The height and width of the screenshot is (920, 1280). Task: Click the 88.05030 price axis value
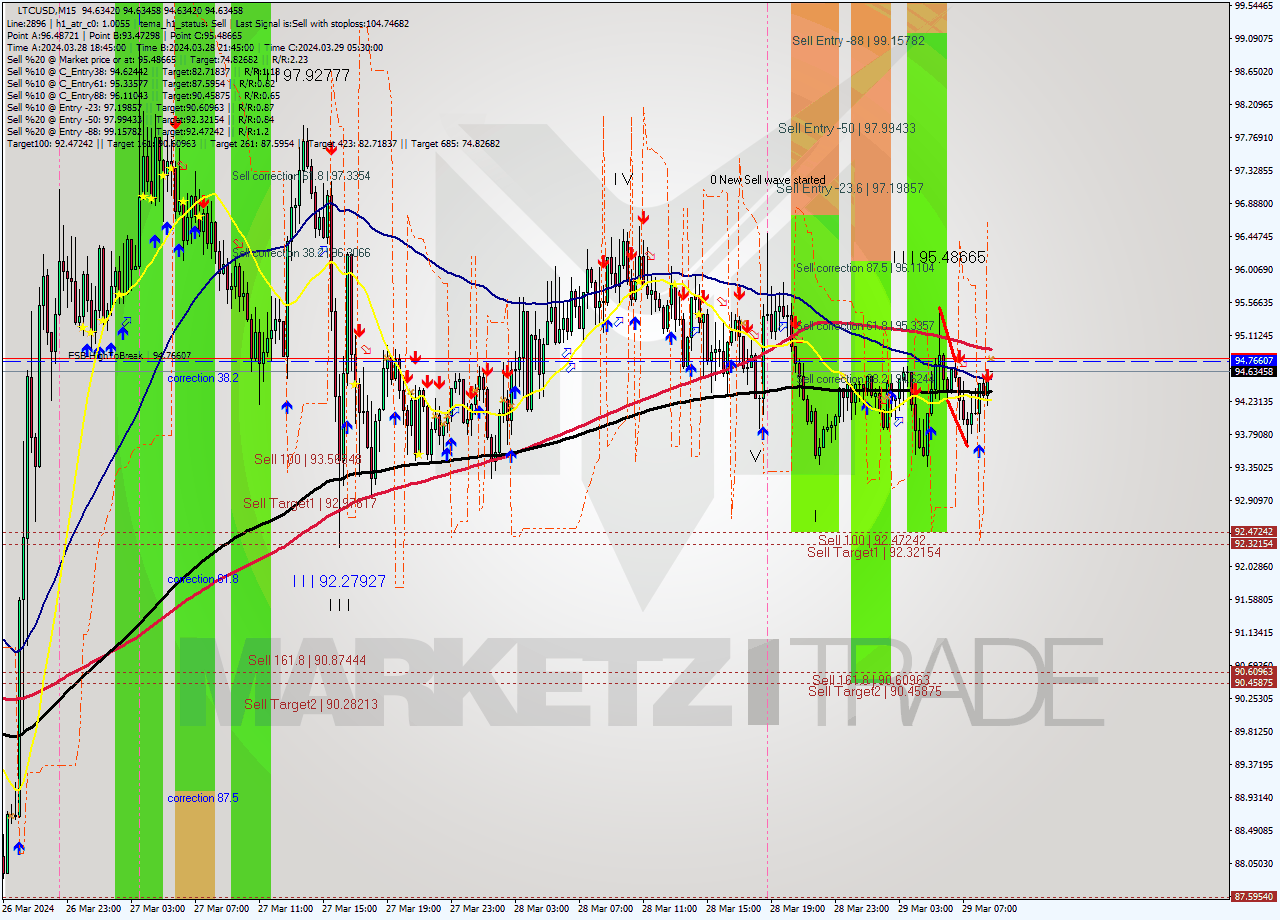(1254, 864)
